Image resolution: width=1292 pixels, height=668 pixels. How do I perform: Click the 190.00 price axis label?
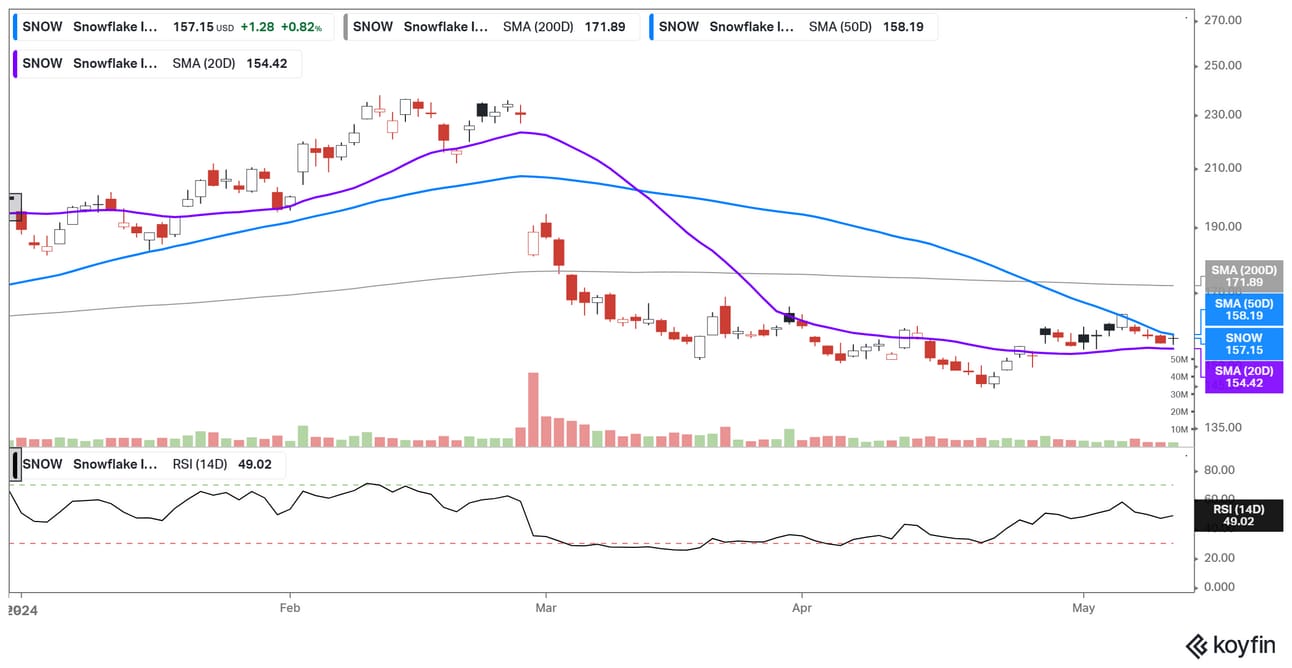pyautogui.click(x=1221, y=227)
